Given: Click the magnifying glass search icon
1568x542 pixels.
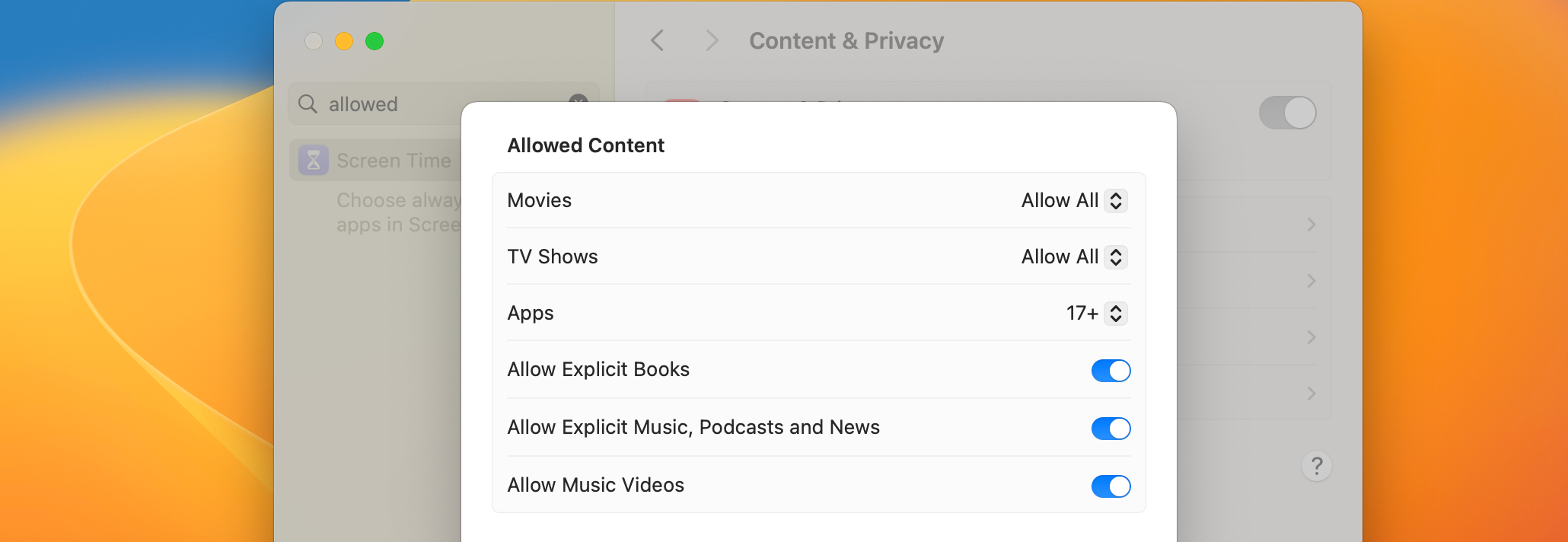Looking at the screenshot, I should [308, 104].
